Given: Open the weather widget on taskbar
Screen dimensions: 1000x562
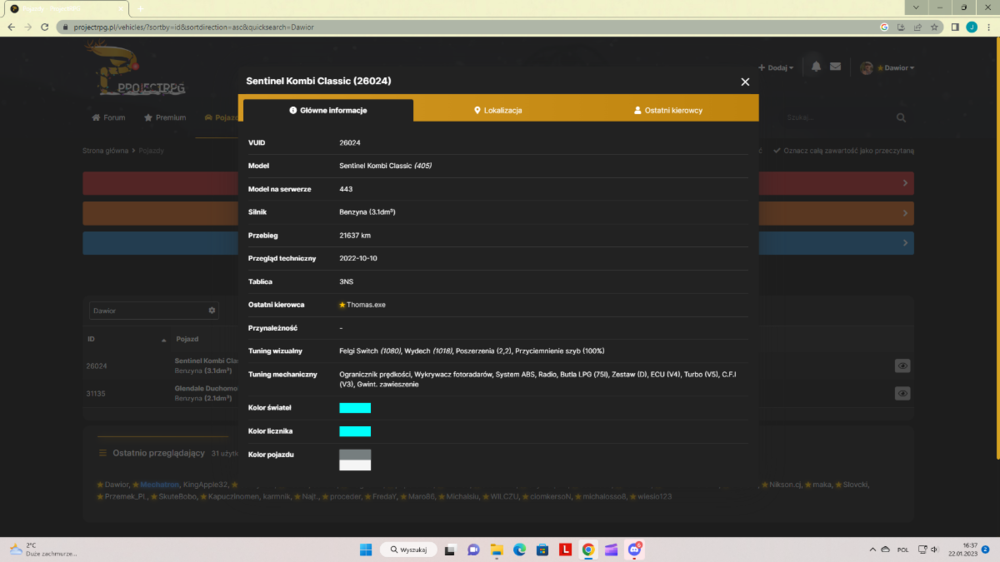Looking at the screenshot, I should (x=43, y=550).
